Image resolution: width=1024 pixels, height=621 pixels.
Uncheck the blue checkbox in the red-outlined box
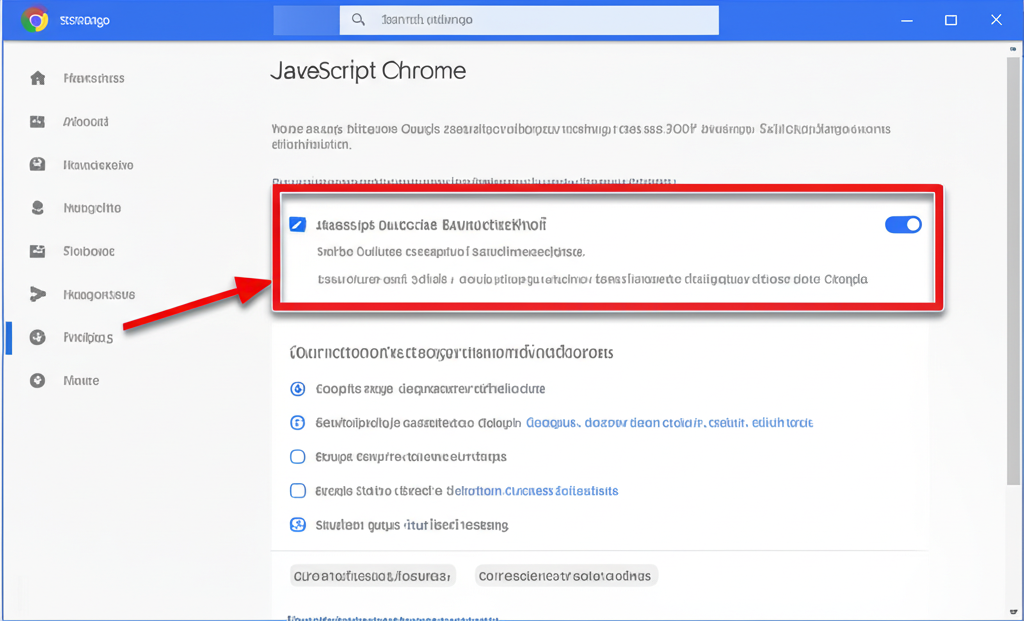click(x=297, y=224)
